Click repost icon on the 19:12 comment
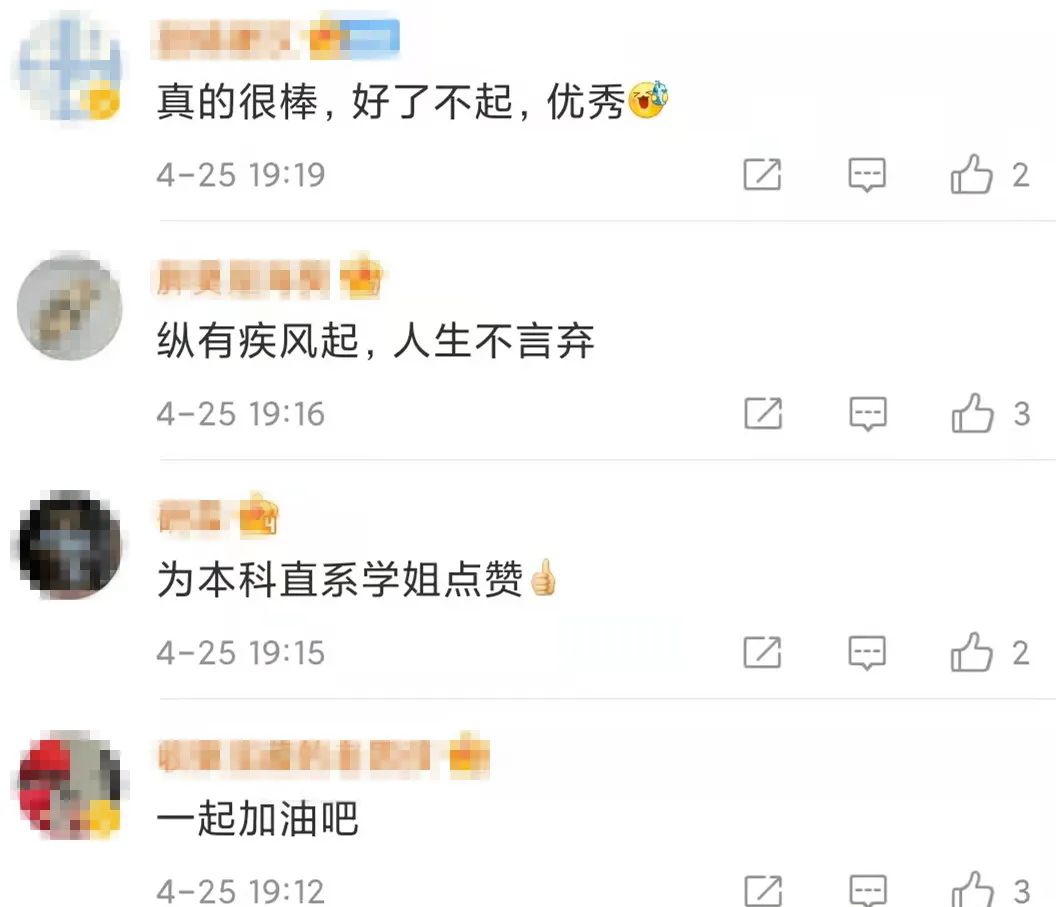1056x907 pixels. [763, 891]
